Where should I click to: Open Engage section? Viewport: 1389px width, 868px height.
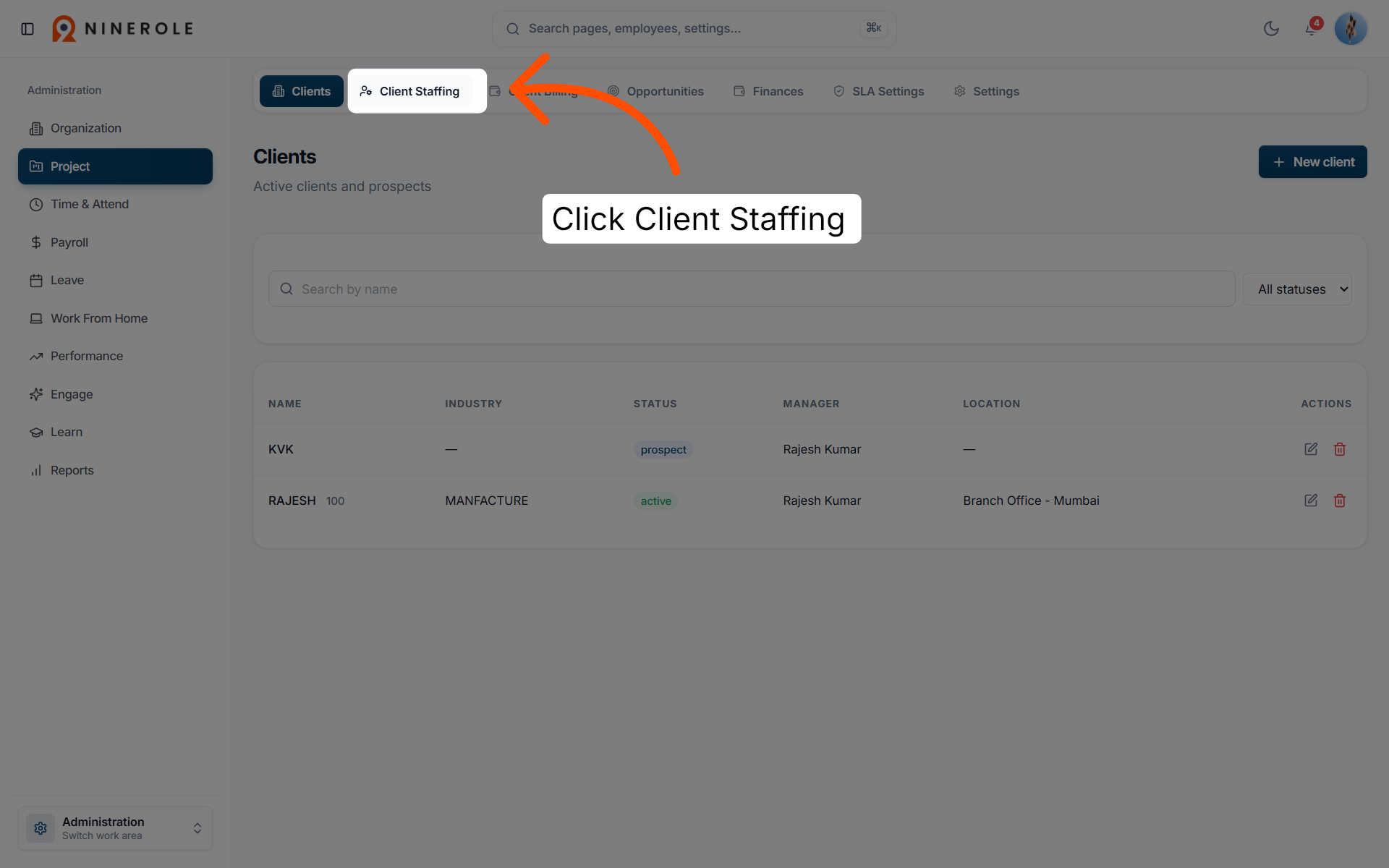[x=115, y=394]
